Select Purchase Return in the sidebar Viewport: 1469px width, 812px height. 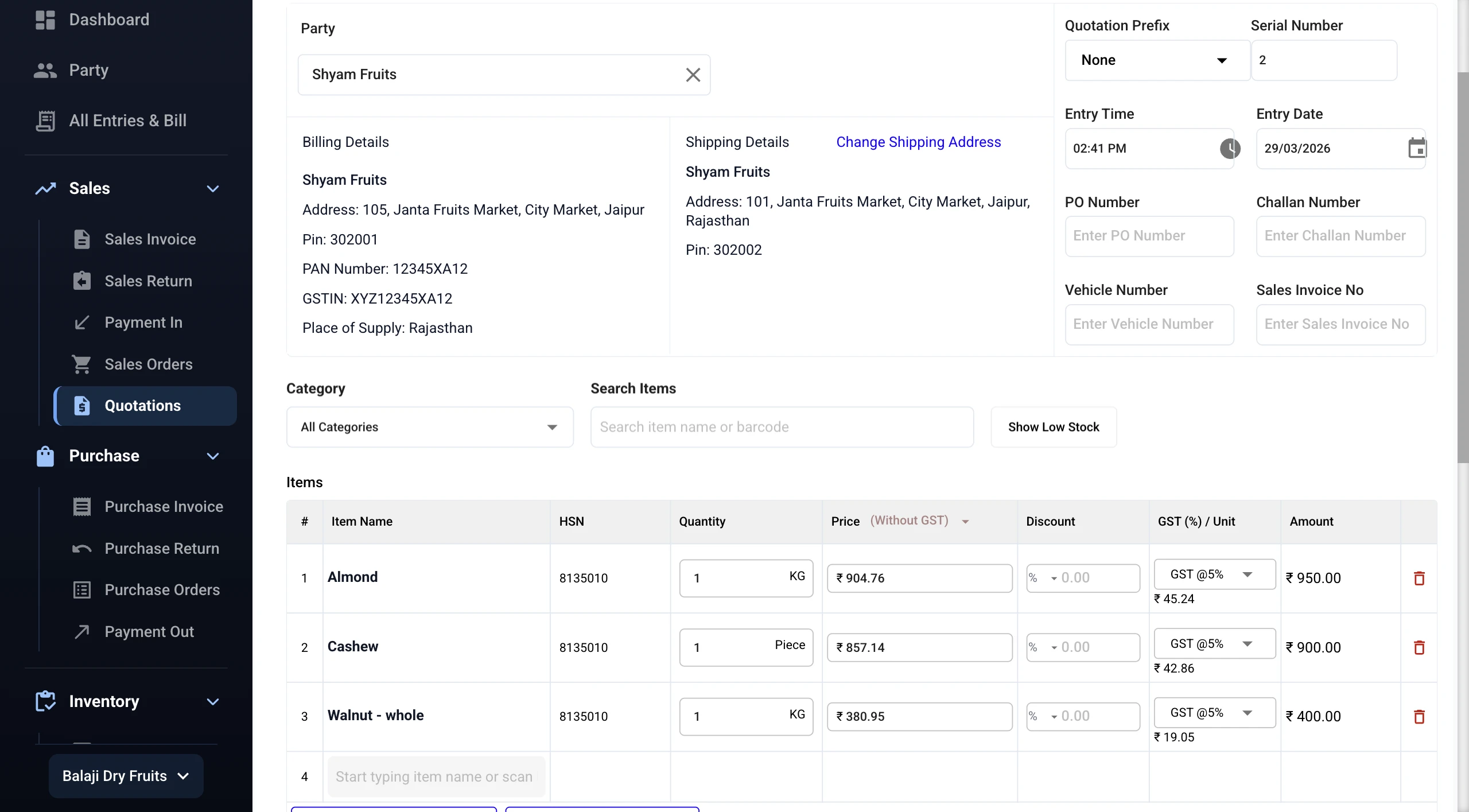pyautogui.click(x=161, y=548)
